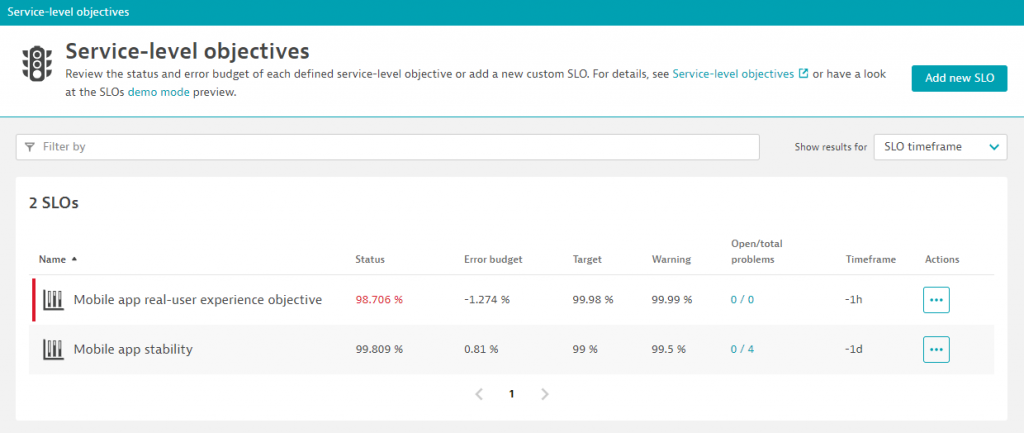Click the filter funnel icon
Screen dimensions: 1024x433
click(x=30, y=147)
